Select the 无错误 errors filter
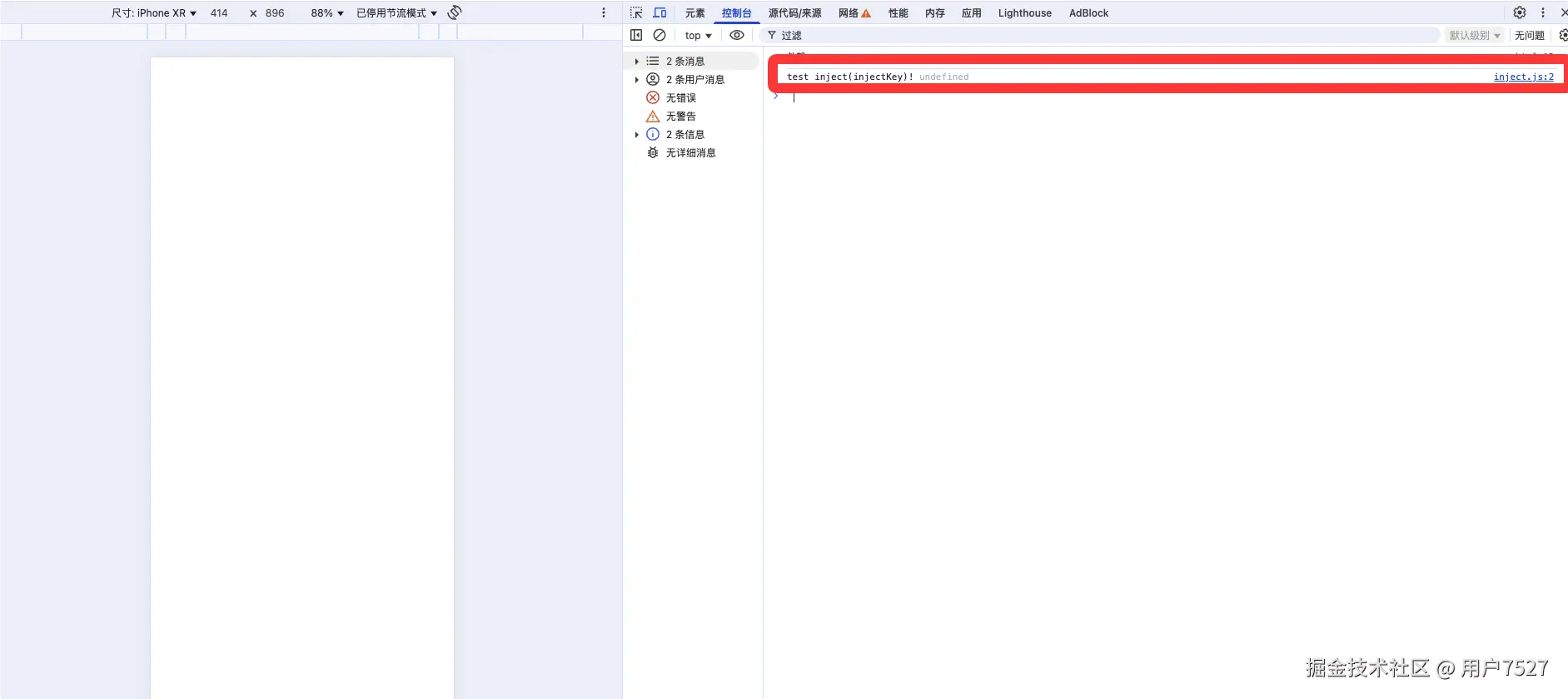The height and width of the screenshot is (699, 1568). point(680,98)
